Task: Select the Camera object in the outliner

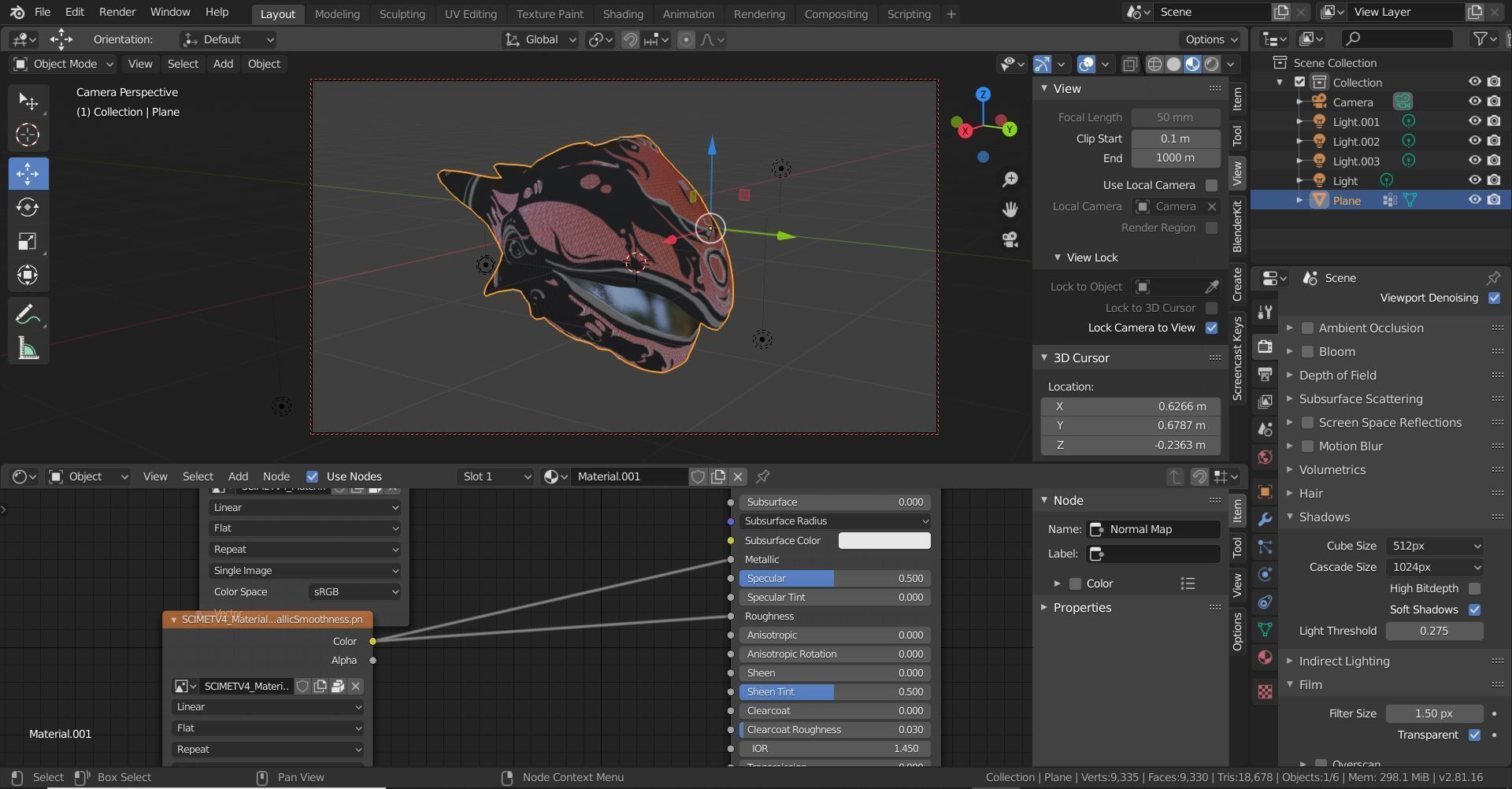Action: (1352, 102)
